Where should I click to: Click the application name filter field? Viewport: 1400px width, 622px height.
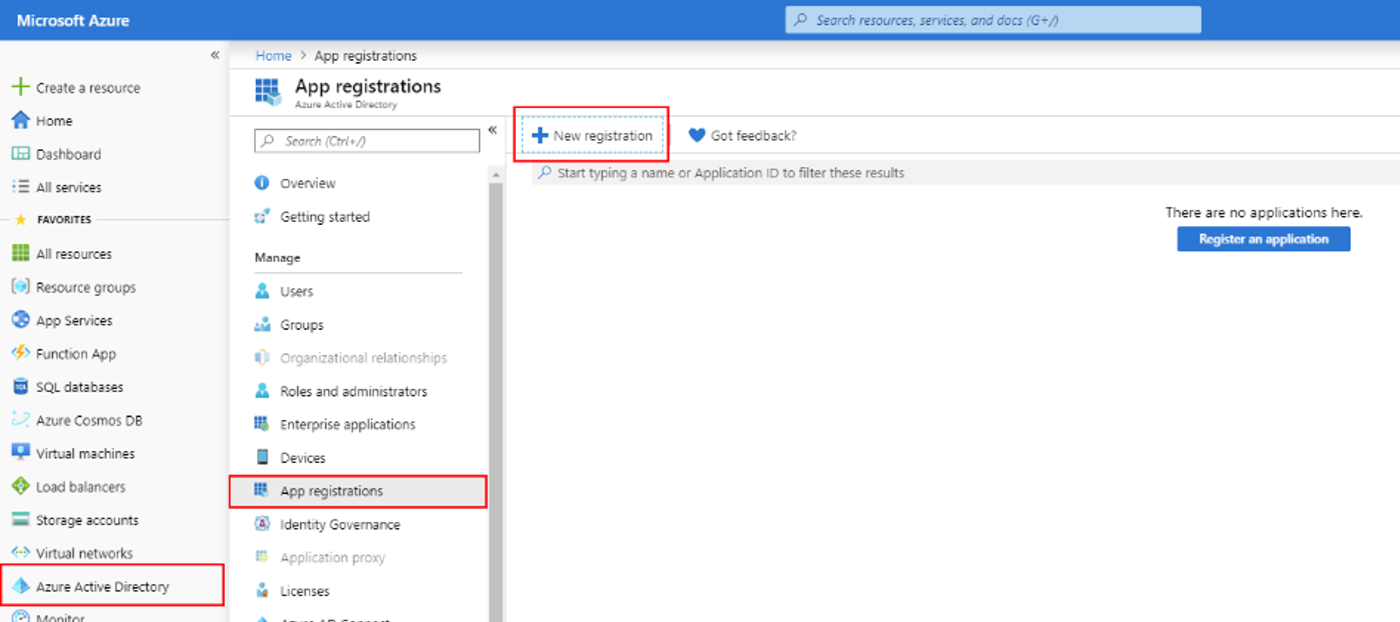730,173
